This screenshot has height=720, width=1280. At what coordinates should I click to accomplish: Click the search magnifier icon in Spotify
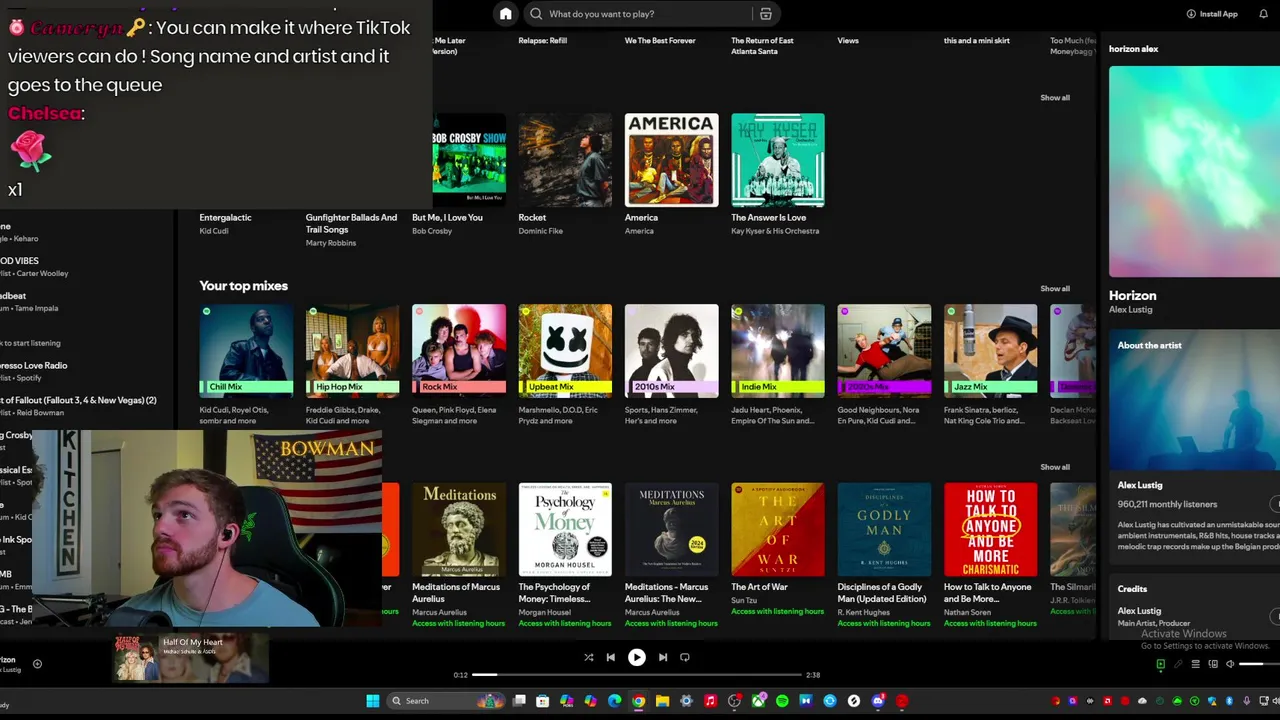[536, 14]
